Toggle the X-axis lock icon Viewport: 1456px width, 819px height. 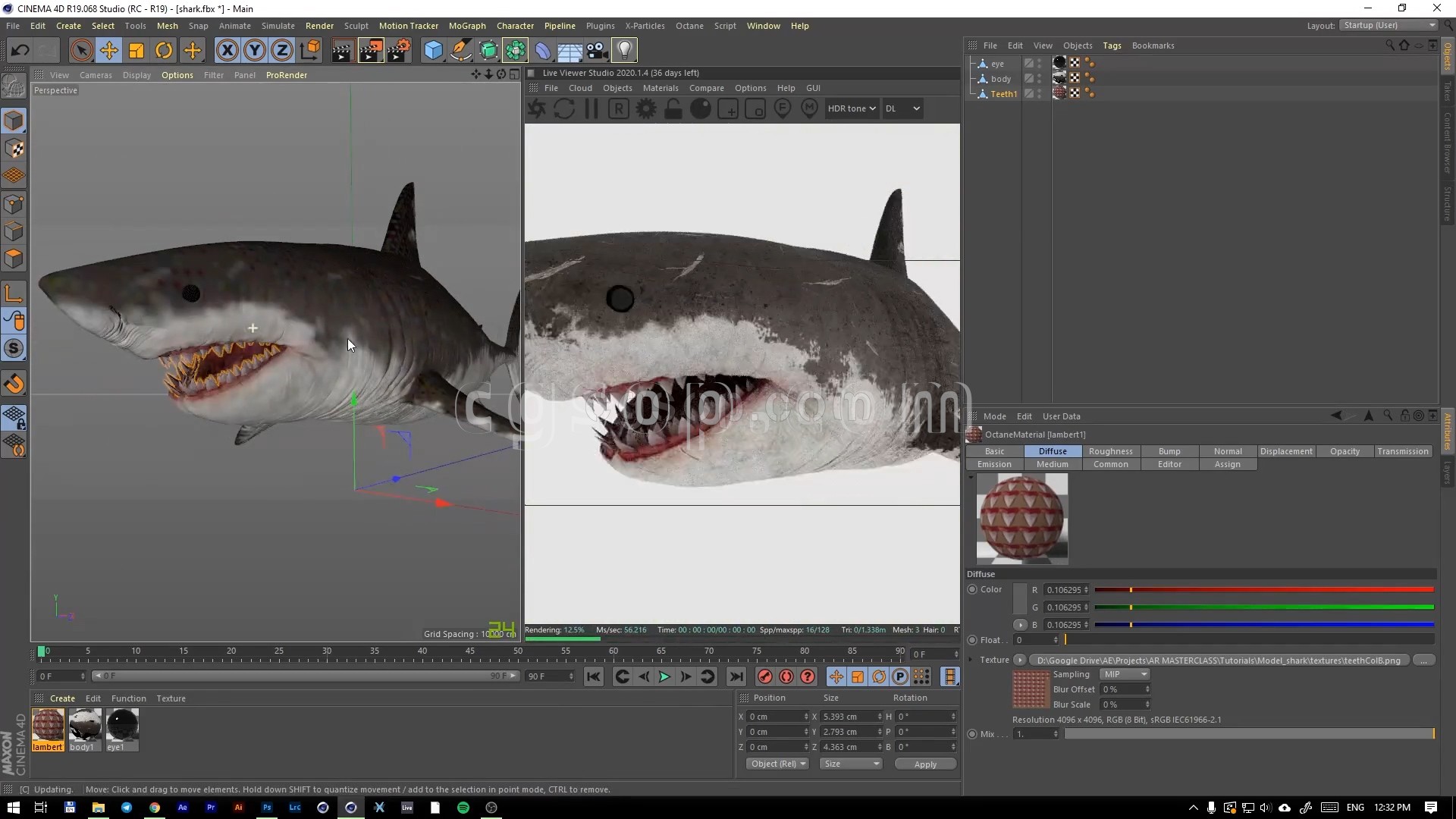[227, 51]
